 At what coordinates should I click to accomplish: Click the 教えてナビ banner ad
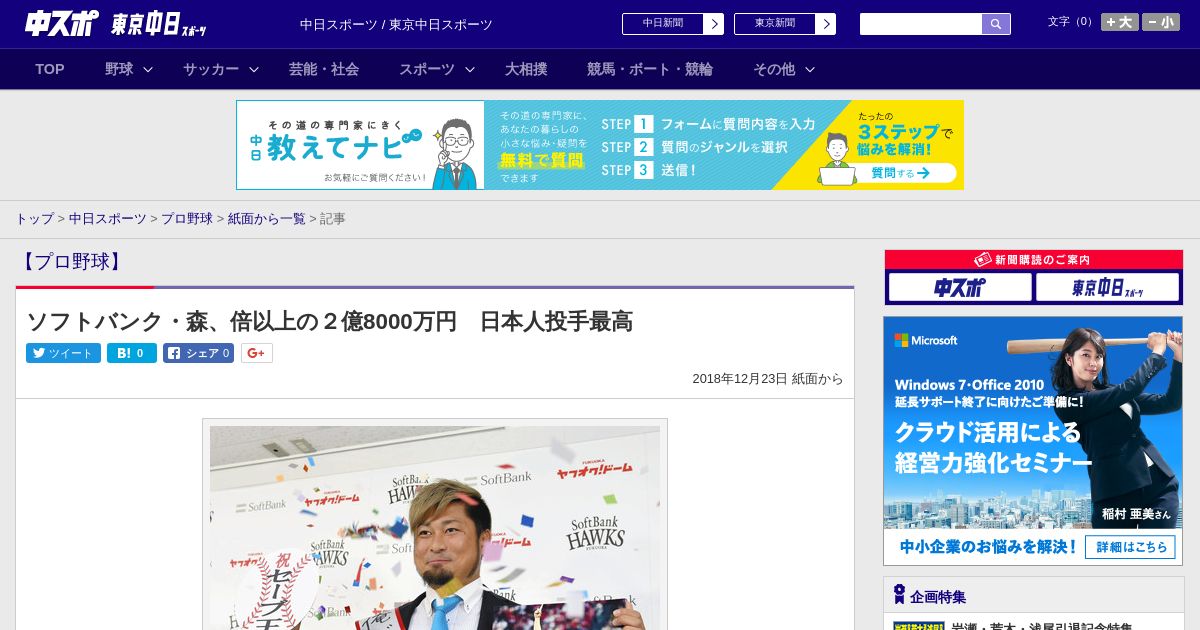(600, 145)
